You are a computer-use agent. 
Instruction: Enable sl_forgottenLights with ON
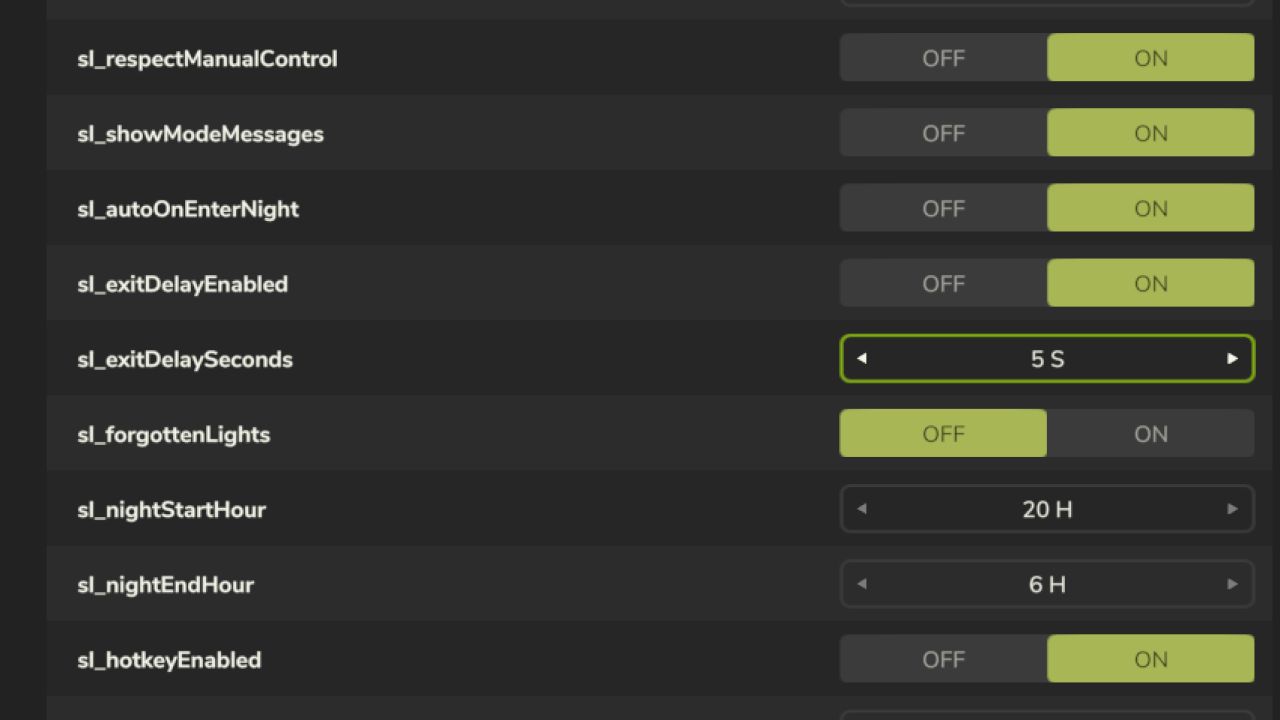click(1150, 434)
